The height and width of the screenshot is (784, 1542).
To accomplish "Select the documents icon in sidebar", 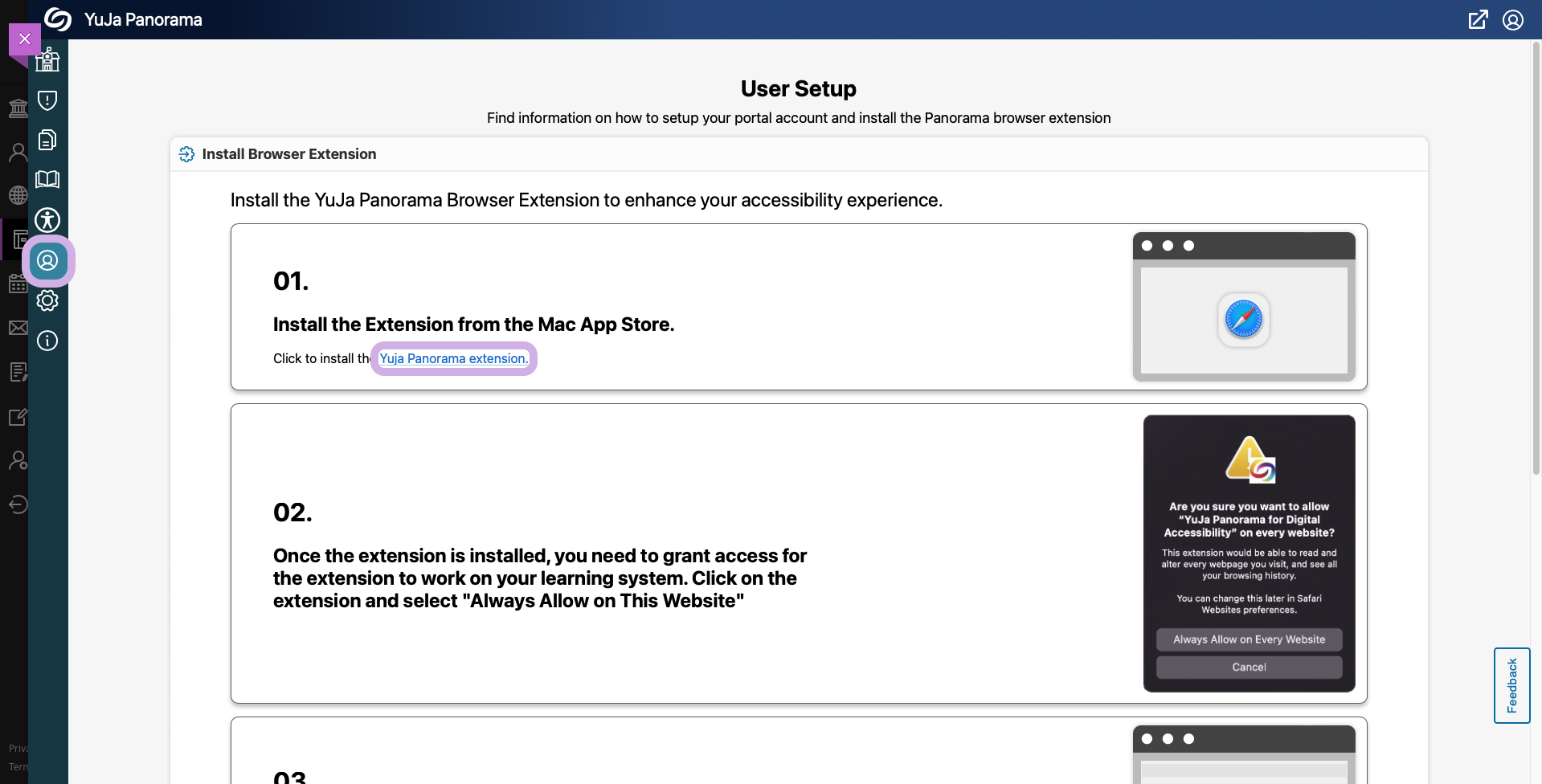I will 47,140.
